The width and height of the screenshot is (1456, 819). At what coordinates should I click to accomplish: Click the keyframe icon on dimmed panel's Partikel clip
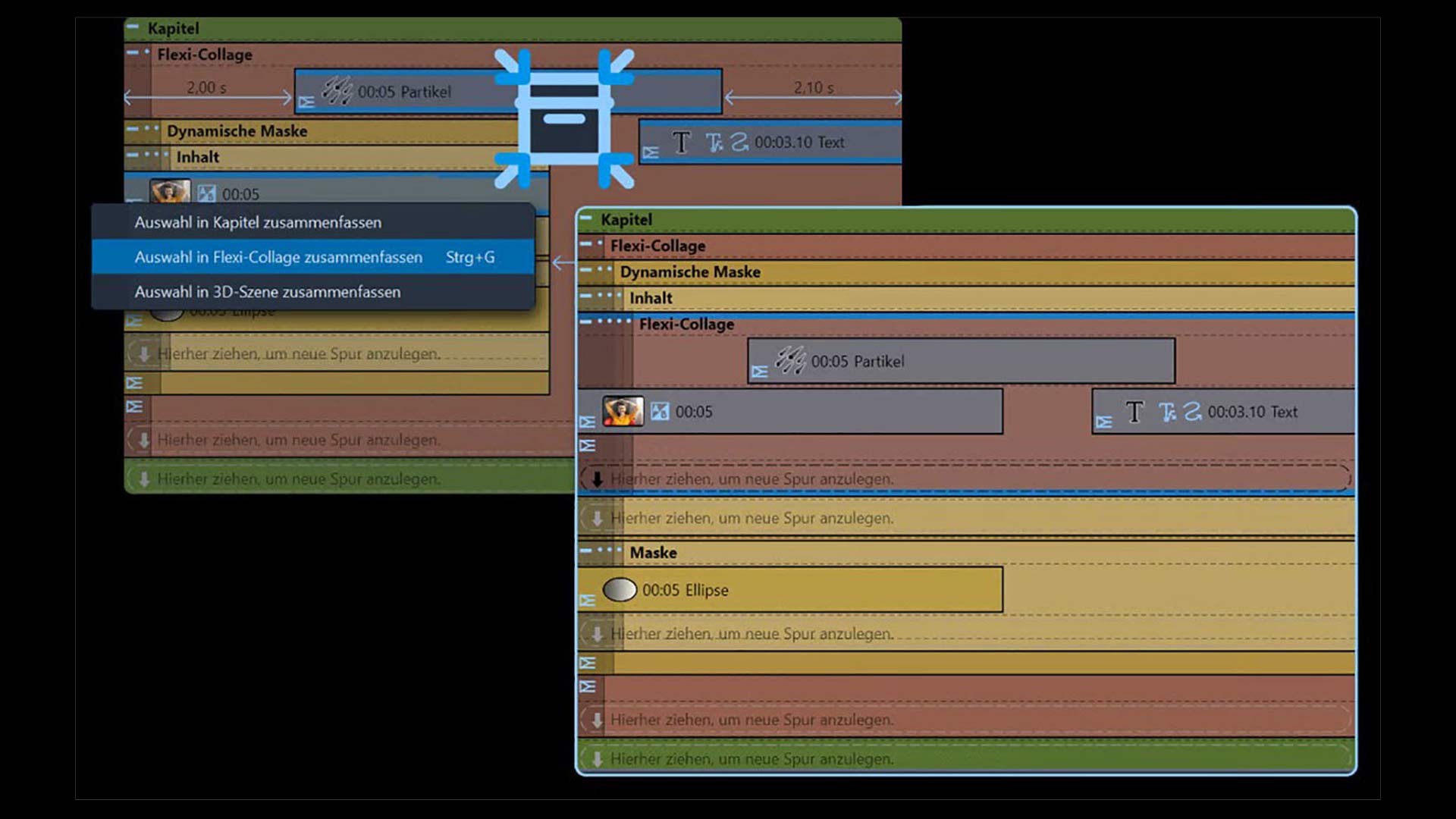coord(306,102)
